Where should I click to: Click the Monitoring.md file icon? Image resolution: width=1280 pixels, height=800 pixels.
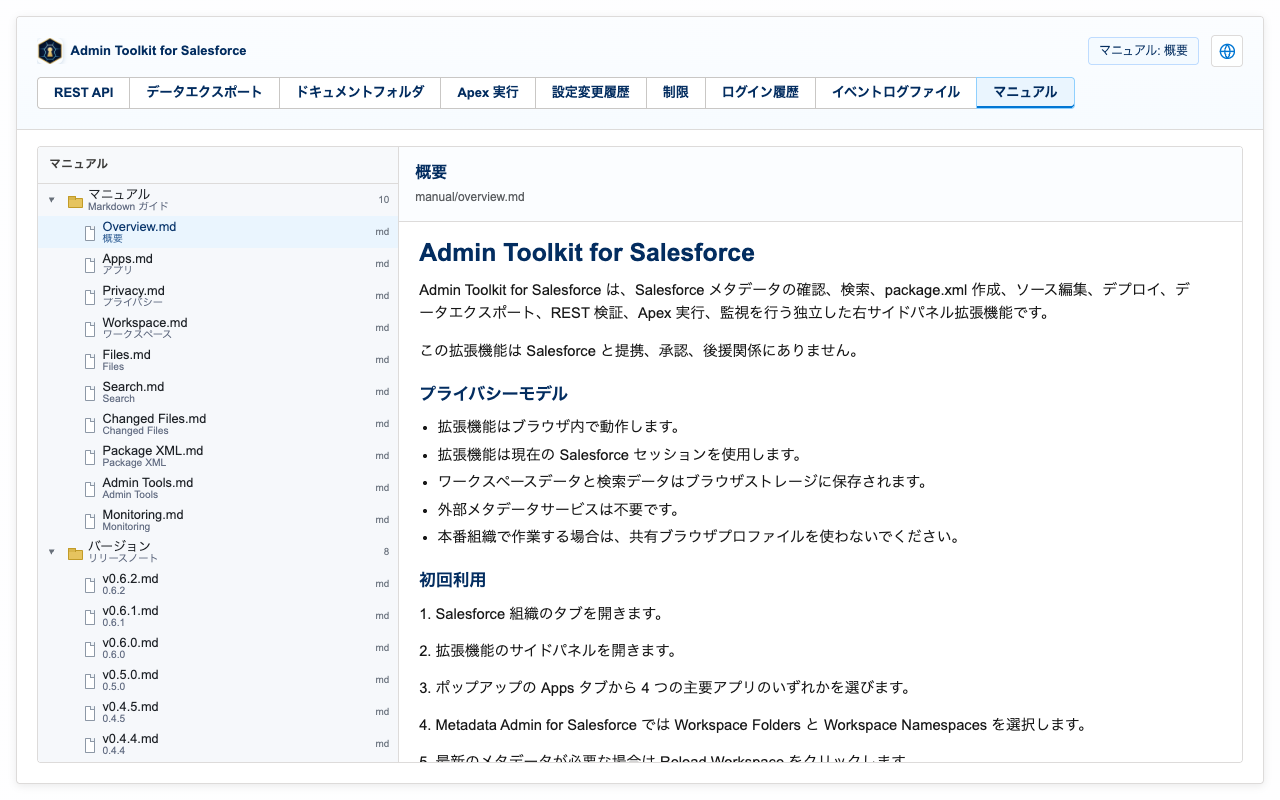tap(90, 520)
